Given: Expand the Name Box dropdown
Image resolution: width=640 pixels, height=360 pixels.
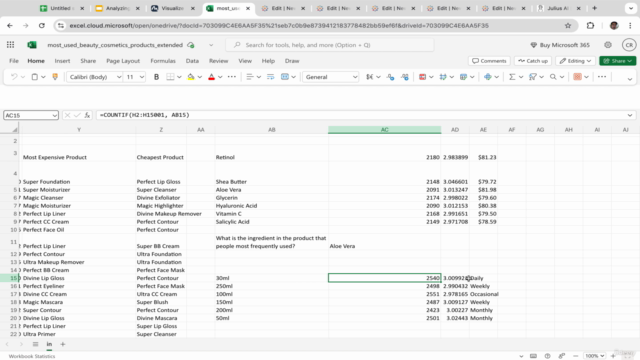Looking at the screenshot, I should 54,116.
